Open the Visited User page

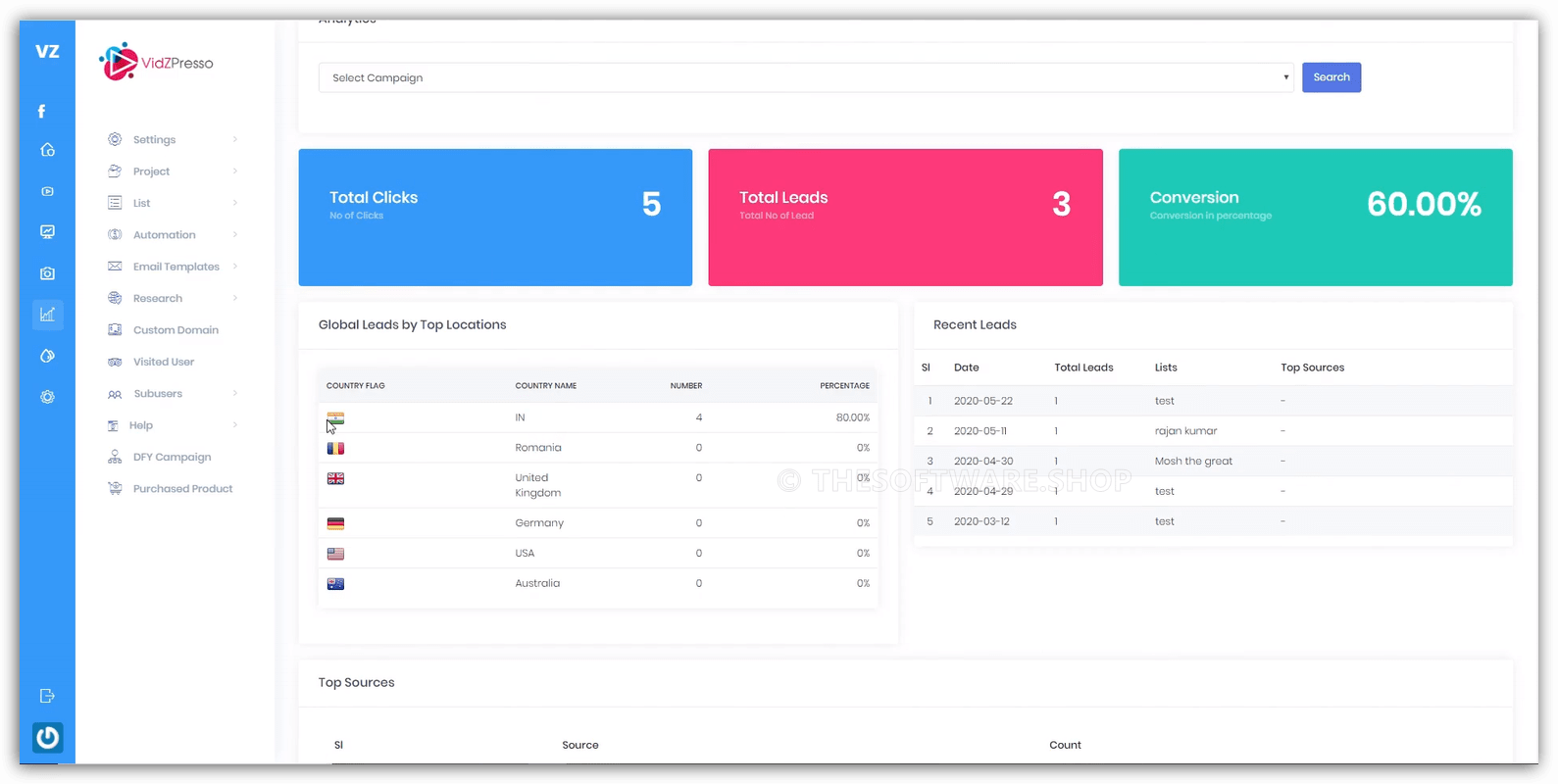pos(164,362)
